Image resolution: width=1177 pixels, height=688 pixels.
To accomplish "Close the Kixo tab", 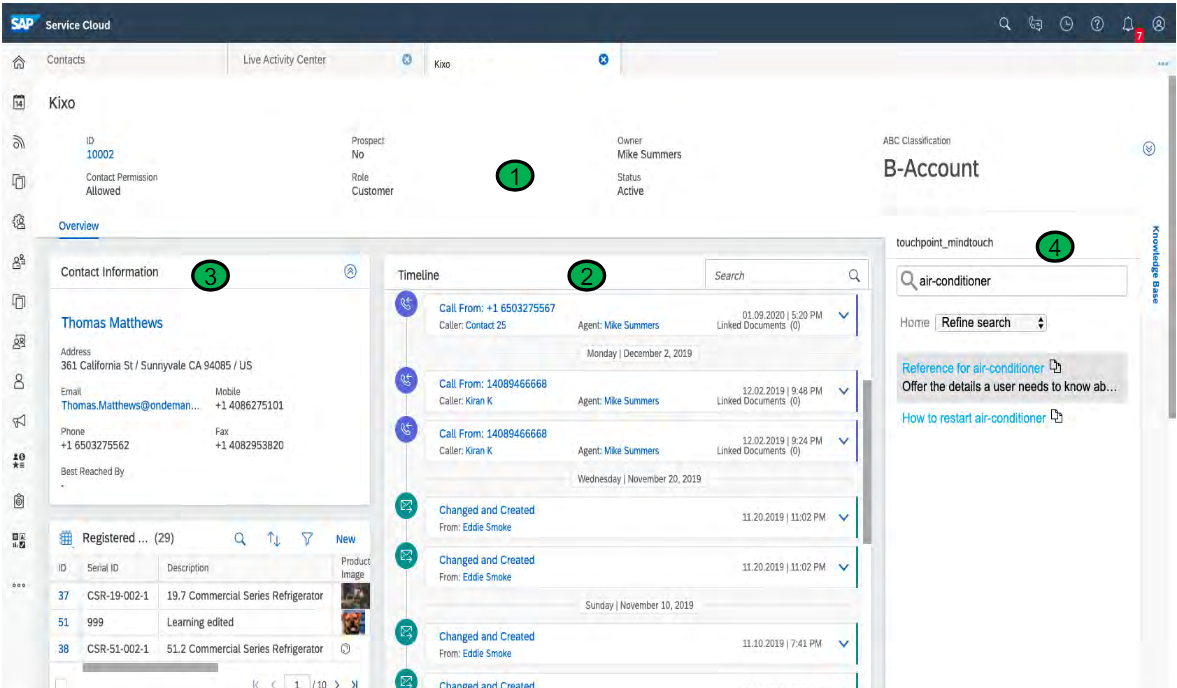I will point(604,59).
